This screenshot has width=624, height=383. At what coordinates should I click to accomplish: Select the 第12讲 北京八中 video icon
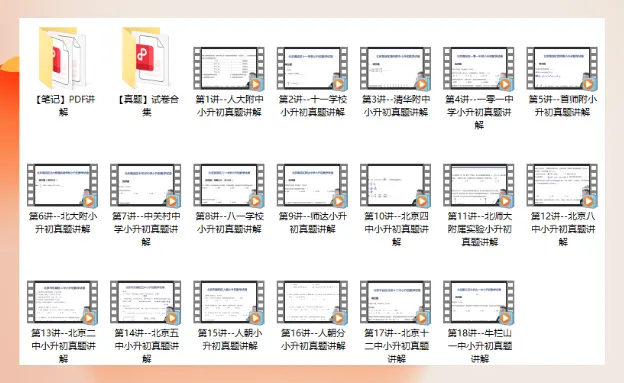pyautogui.click(x=562, y=186)
